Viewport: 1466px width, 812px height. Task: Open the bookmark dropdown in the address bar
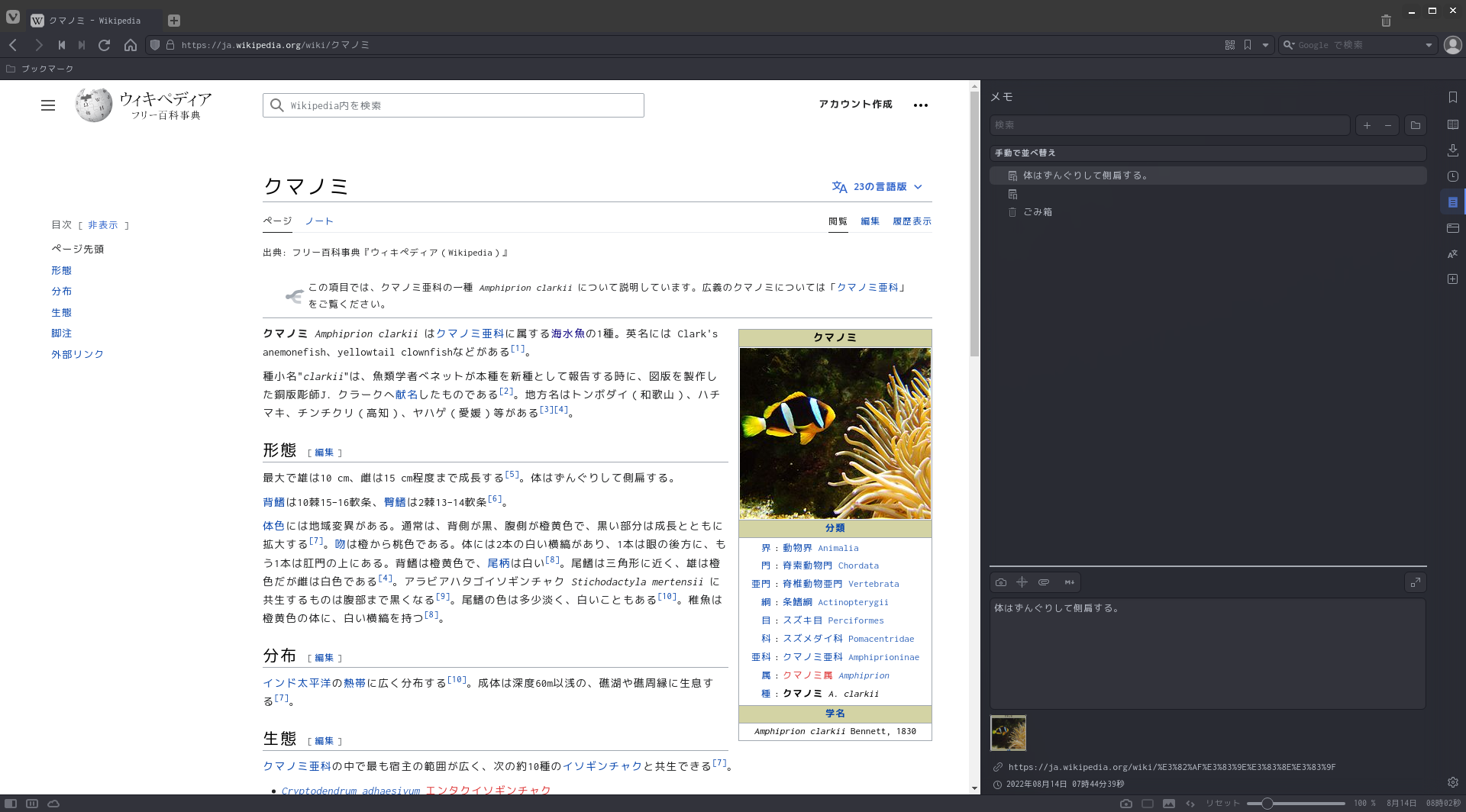point(1264,44)
